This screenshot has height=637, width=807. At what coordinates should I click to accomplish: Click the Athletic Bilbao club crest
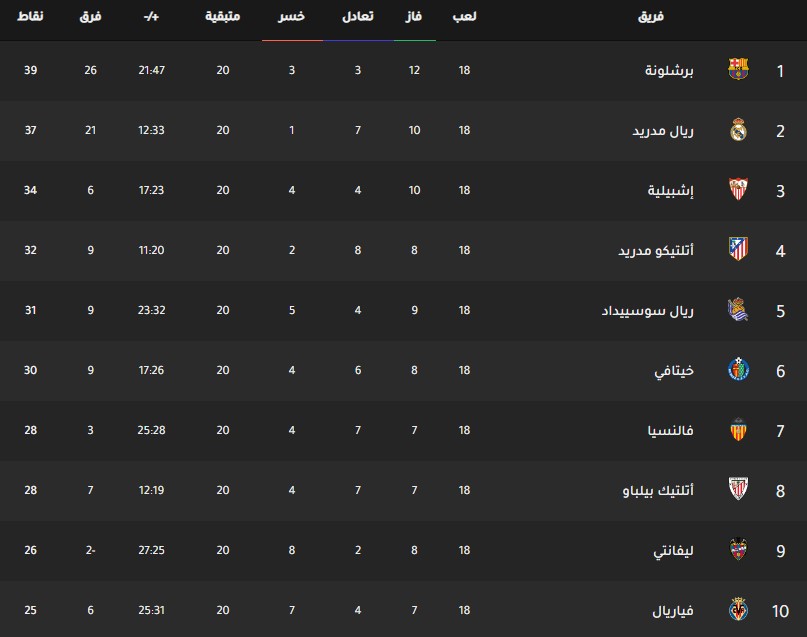coord(738,489)
